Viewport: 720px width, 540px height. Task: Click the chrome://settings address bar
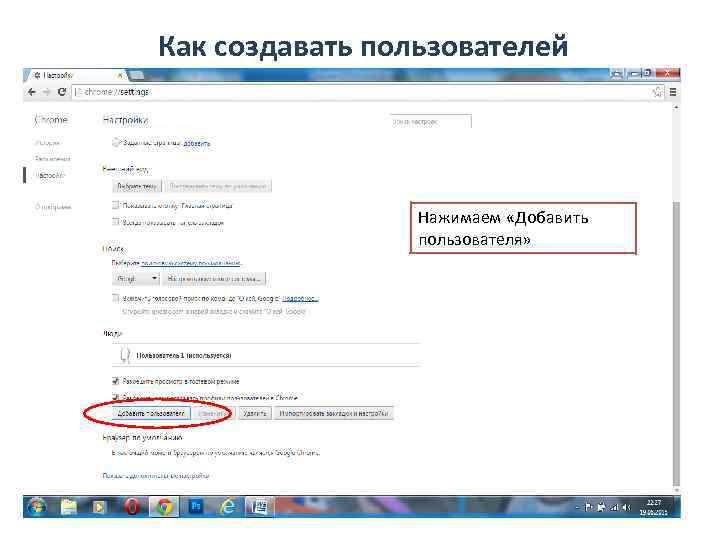coord(363,92)
